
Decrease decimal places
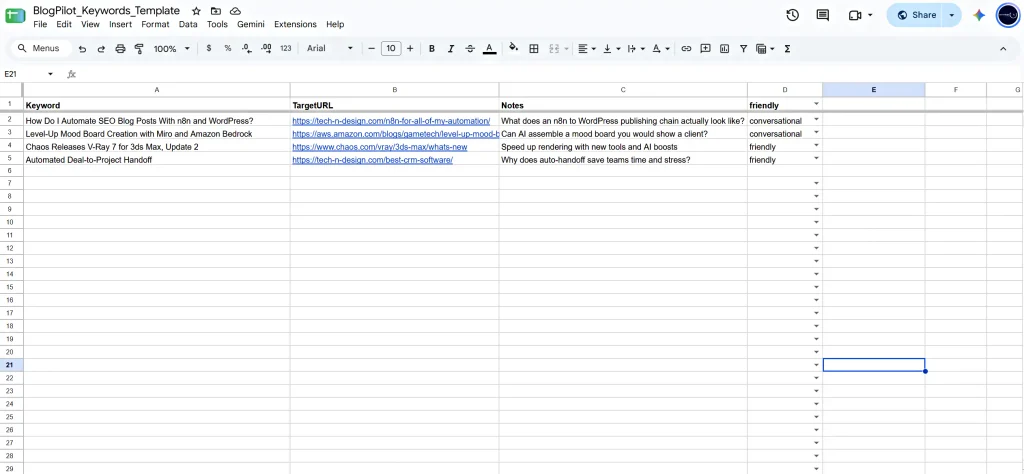coord(247,48)
